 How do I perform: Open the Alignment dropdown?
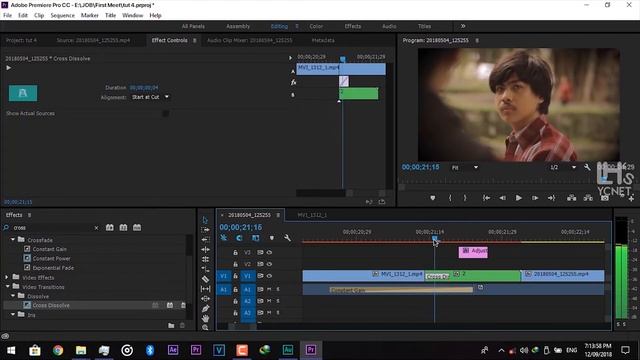point(150,97)
